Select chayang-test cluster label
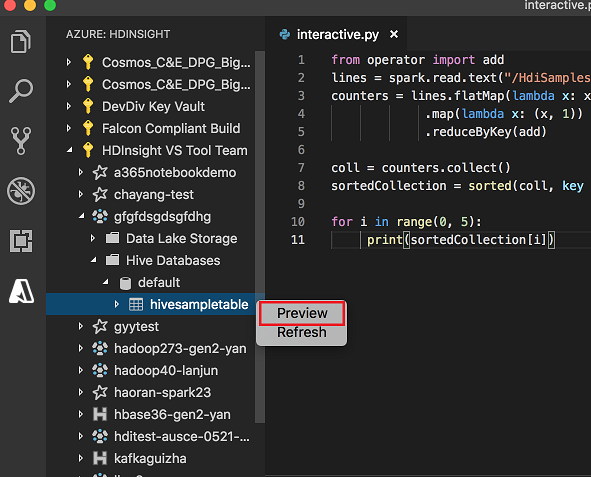 pos(154,195)
